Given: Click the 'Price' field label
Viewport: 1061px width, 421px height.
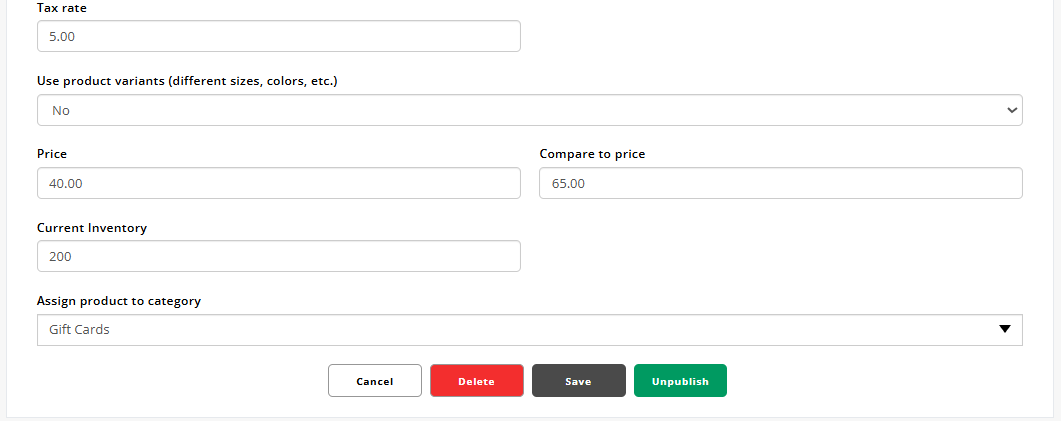Looking at the screenshot, I should pyautogui.click(x=52, y=154).
